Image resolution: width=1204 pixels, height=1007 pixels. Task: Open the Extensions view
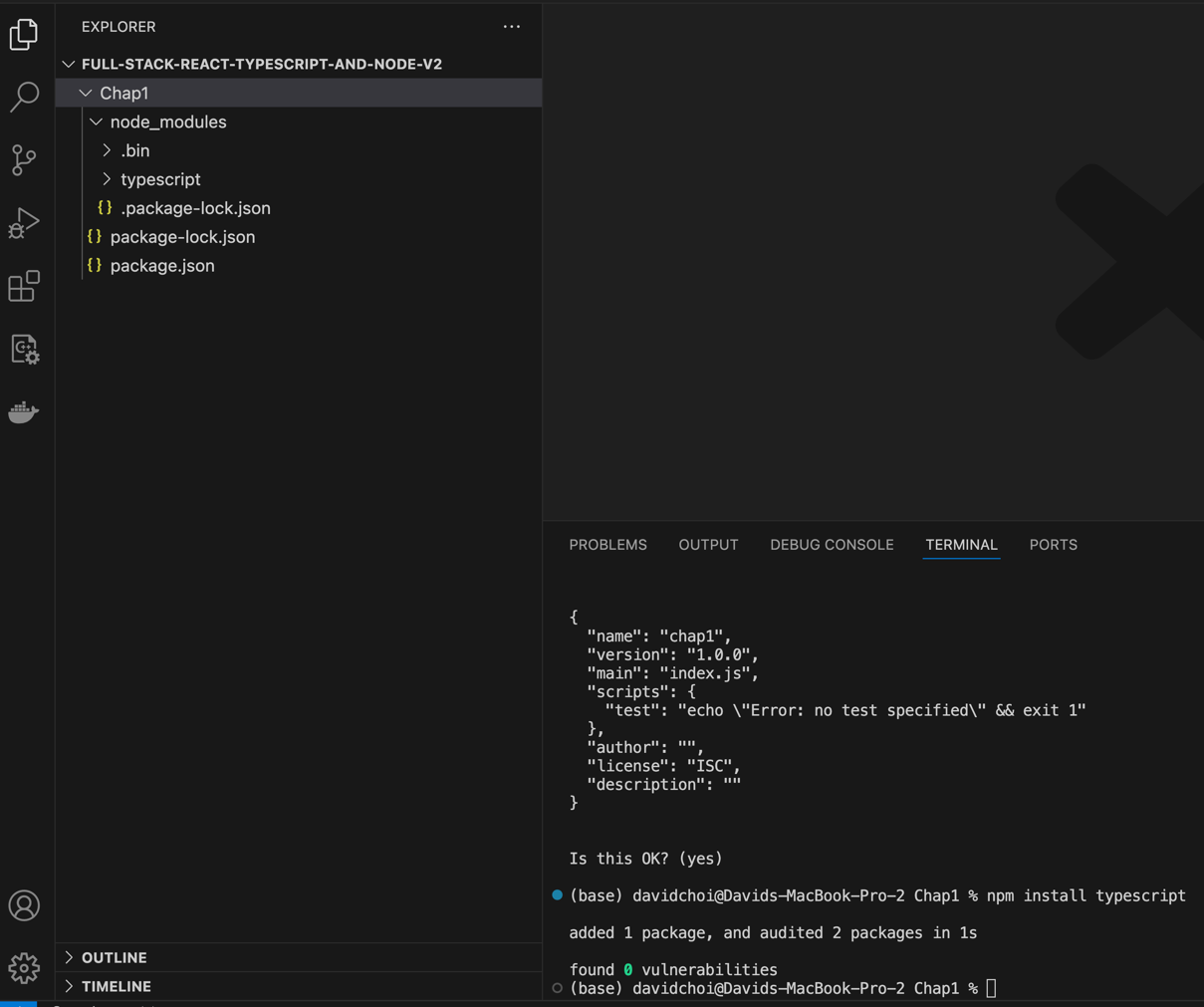(24, 286)
